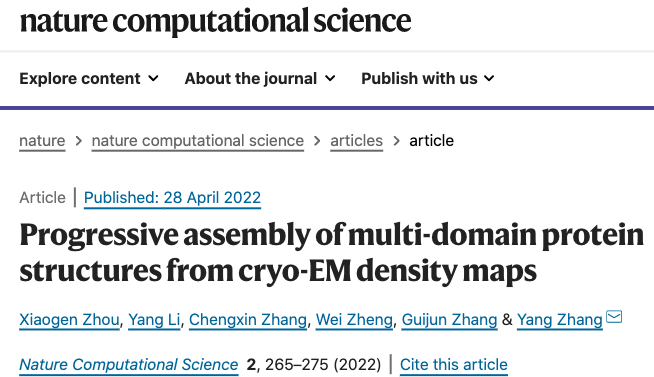Click the nature computational science logo
This screenshot has height=377, width=654.
tap(215, 21)
